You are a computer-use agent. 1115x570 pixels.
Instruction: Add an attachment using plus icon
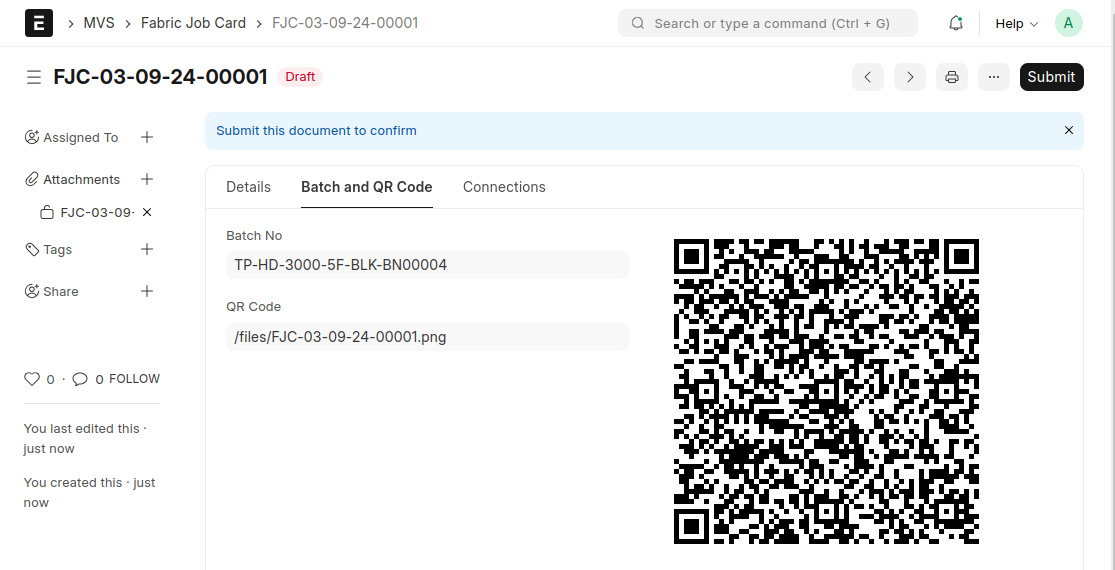[x=147, y=179]
